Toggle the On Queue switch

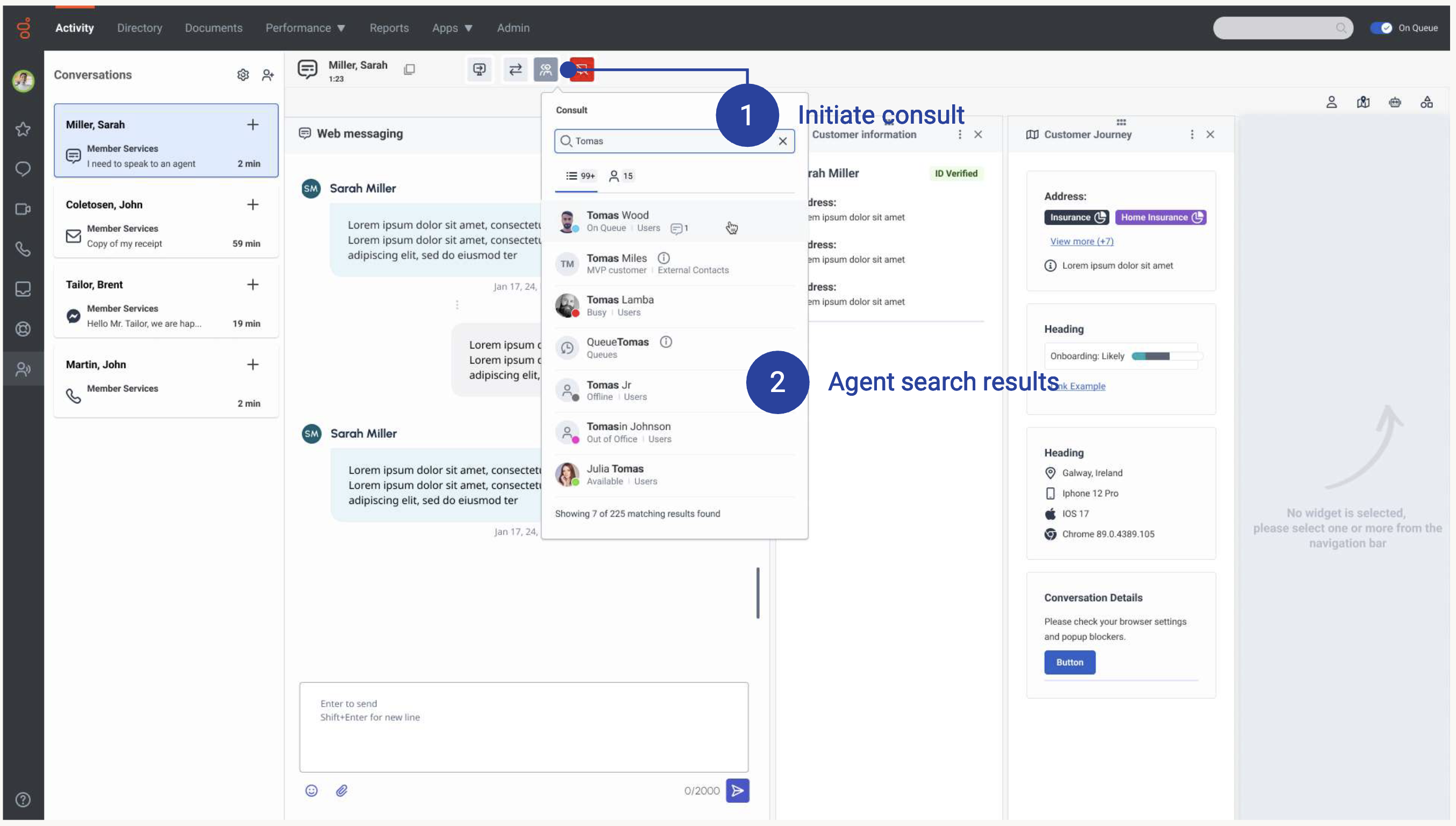click(x=1381, y=28)
